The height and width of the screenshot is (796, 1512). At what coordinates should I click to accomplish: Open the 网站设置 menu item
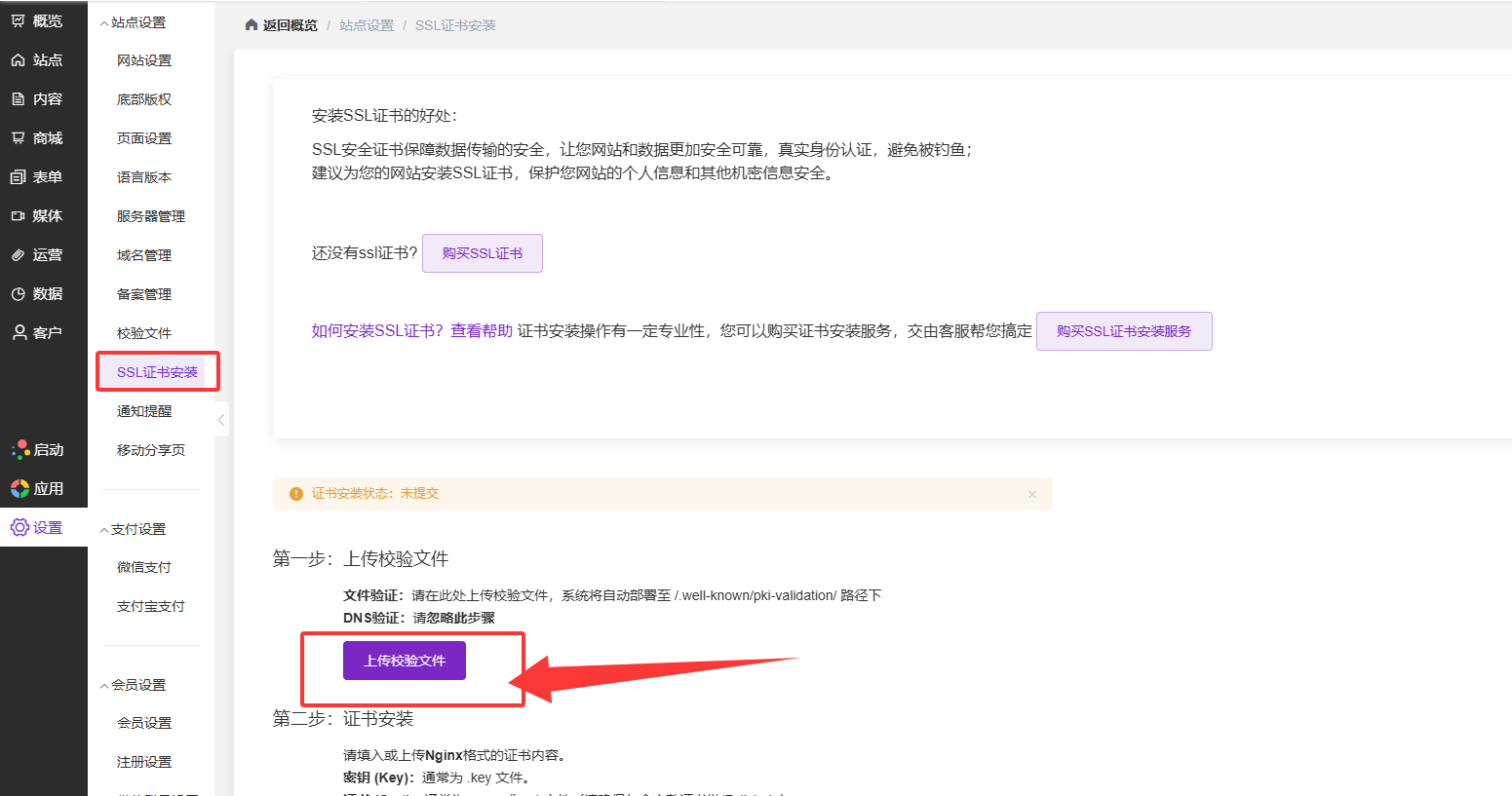click(144, 60)
